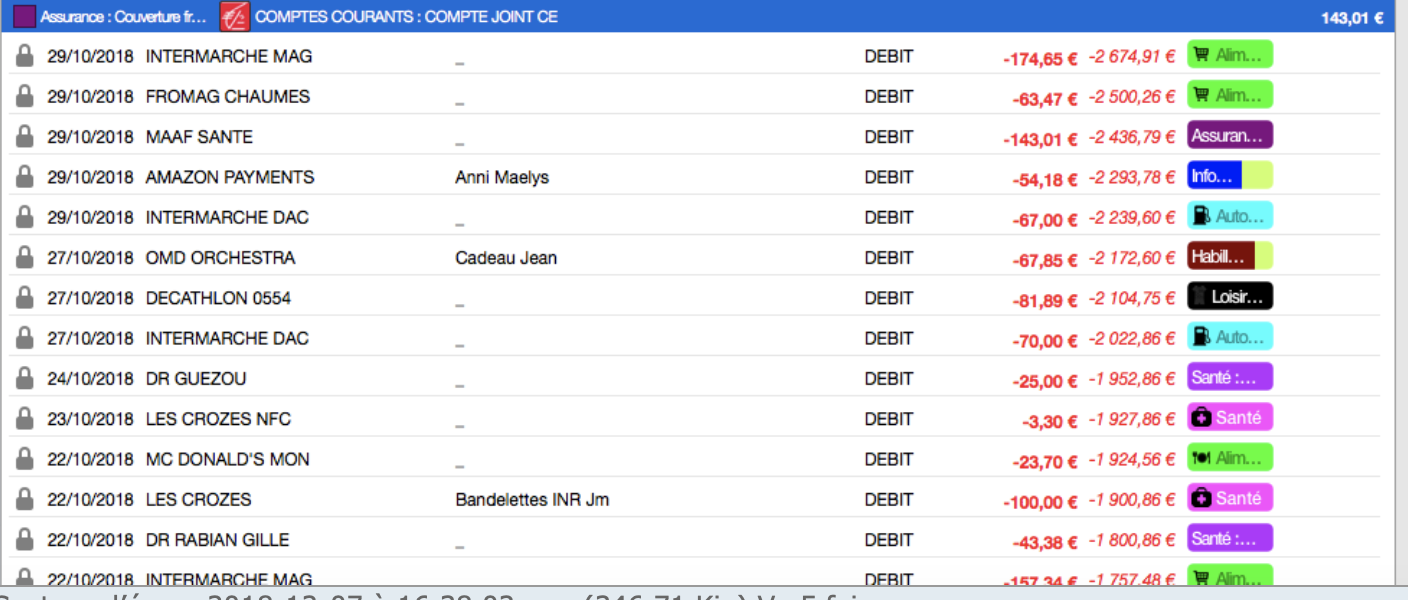This screenshot has height=600, width=1408.
Task: Open the violet Santé : tag for DR RABIAN GILLE
Action: (x=1229, y=538)
